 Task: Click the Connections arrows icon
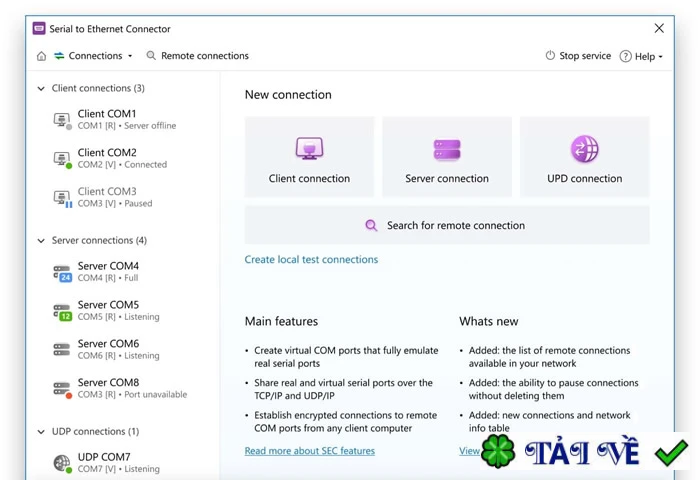pos(59,56)
